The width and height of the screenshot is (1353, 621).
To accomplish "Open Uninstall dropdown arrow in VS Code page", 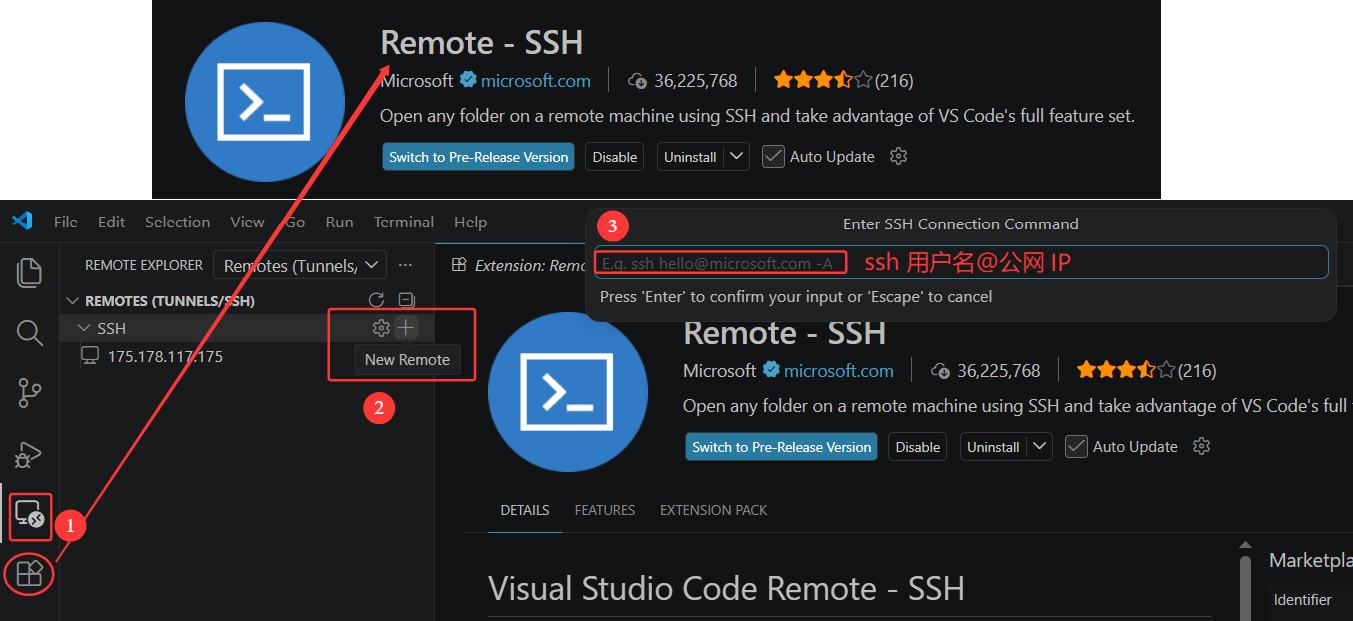I will point(1040,446).
